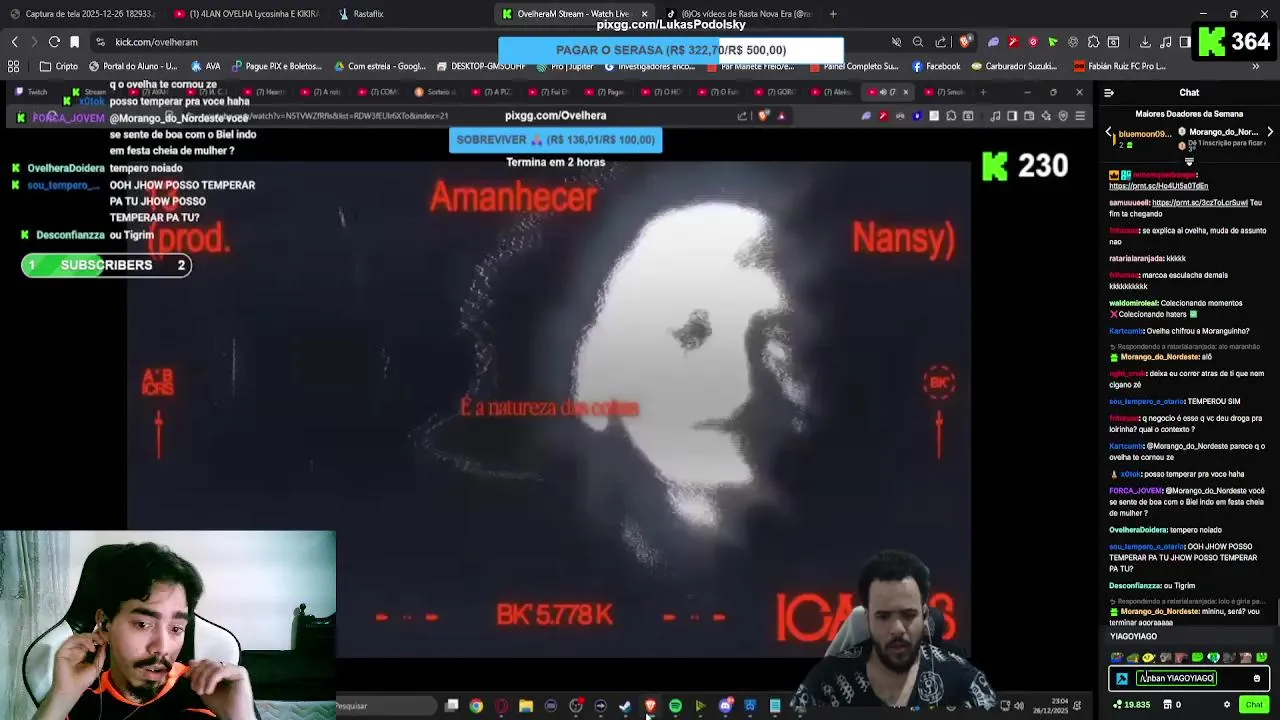The image size is (1280, 720).
Task: Click the PAGAR O SERASA donation progress bar
Action: coord(671,50)
